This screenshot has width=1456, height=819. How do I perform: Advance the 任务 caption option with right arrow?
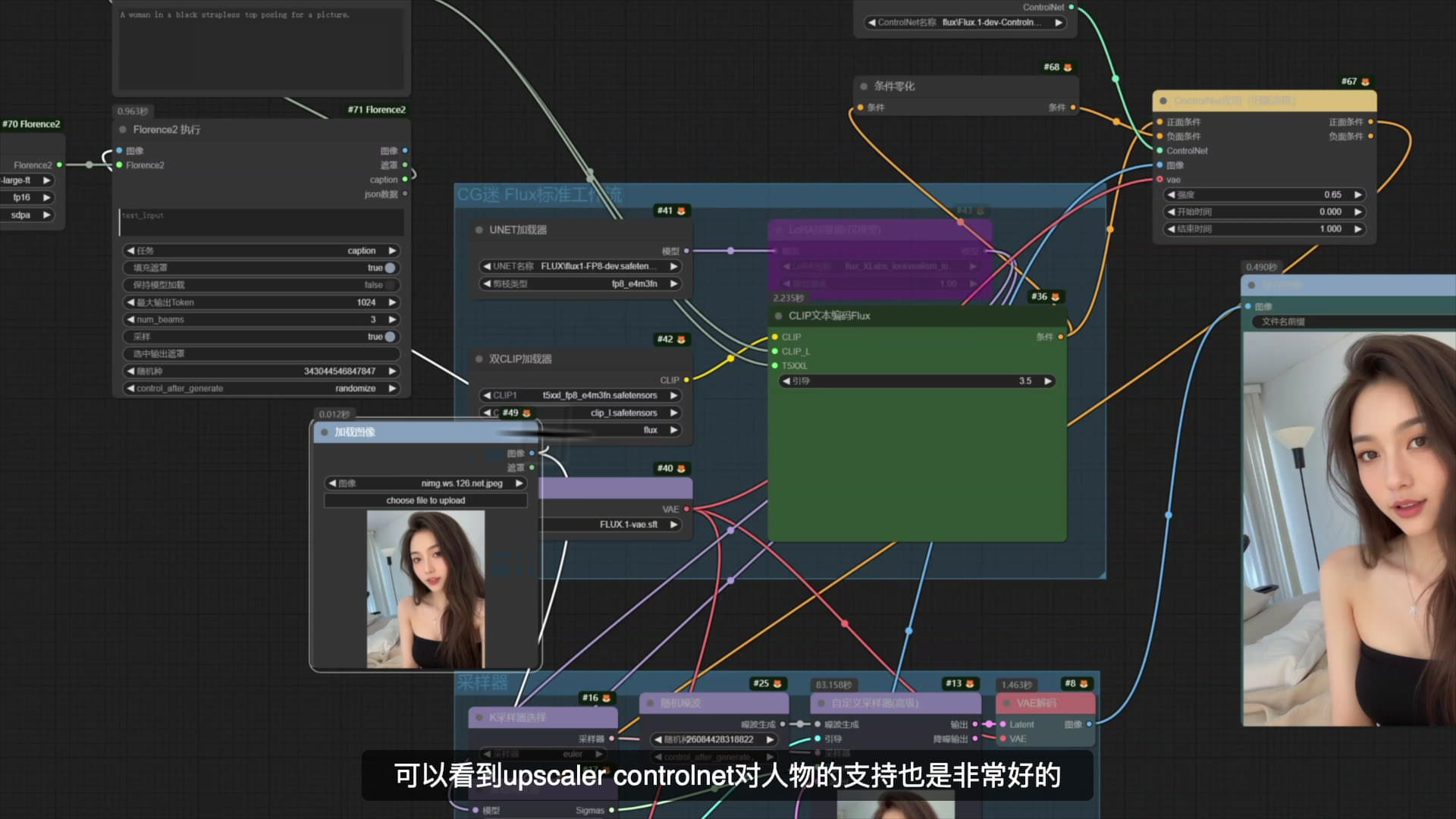[x=392, y=251]
